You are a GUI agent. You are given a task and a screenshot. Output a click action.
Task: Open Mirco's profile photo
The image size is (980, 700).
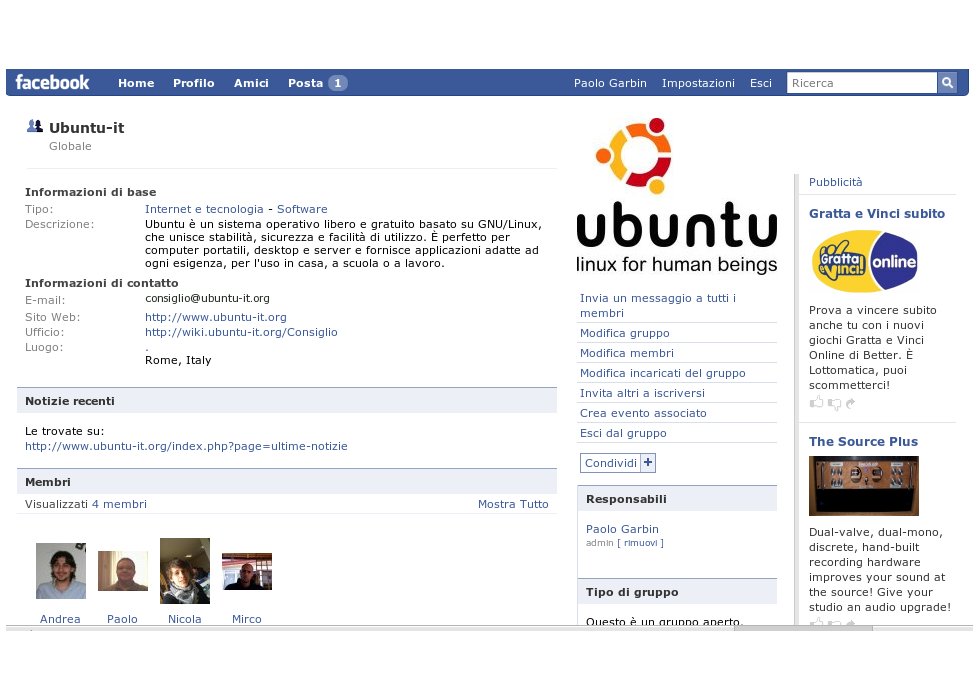[x=247, y=571]
